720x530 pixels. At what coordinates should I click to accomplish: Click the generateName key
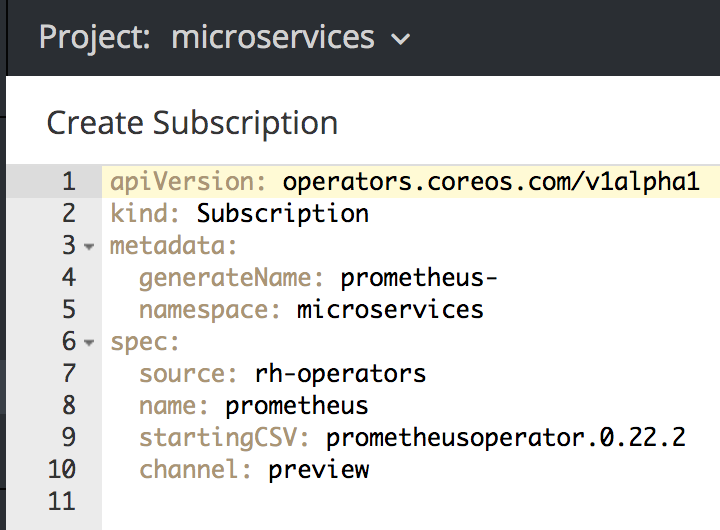click(x=231, y=278)
